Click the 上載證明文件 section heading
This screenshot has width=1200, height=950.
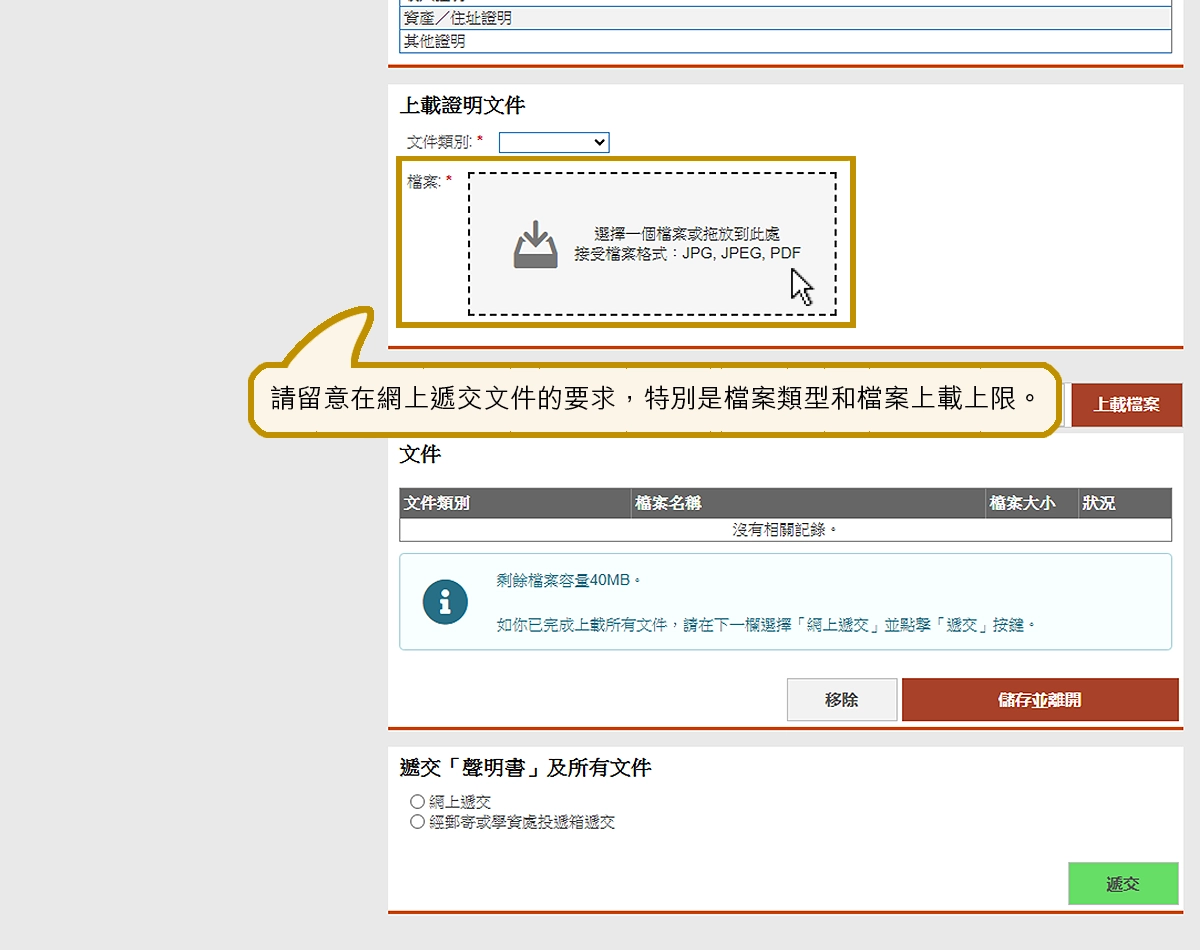[x=462, y=105]
